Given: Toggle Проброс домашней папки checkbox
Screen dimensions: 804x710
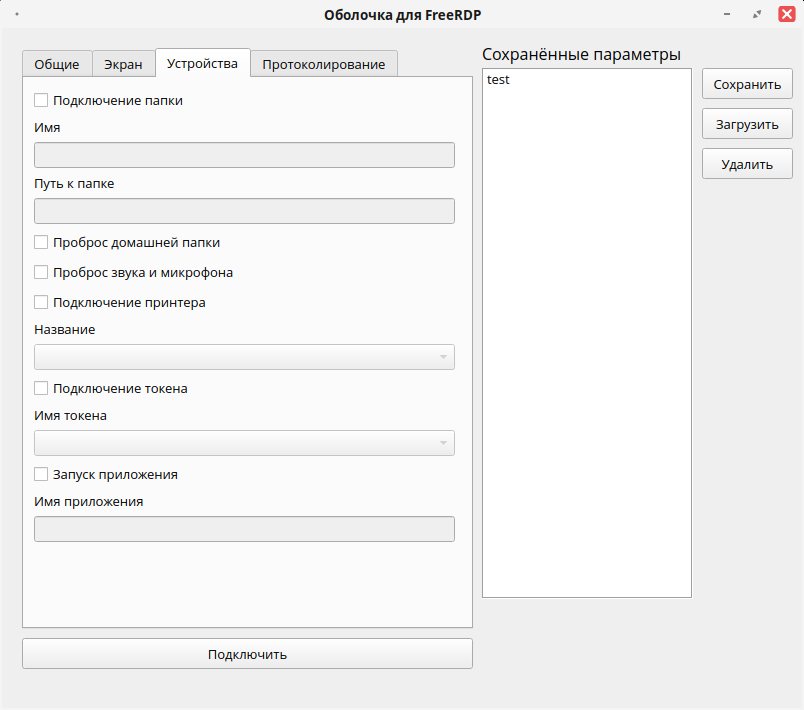Looking at the screenshot, I should click(x=41, y=242).
